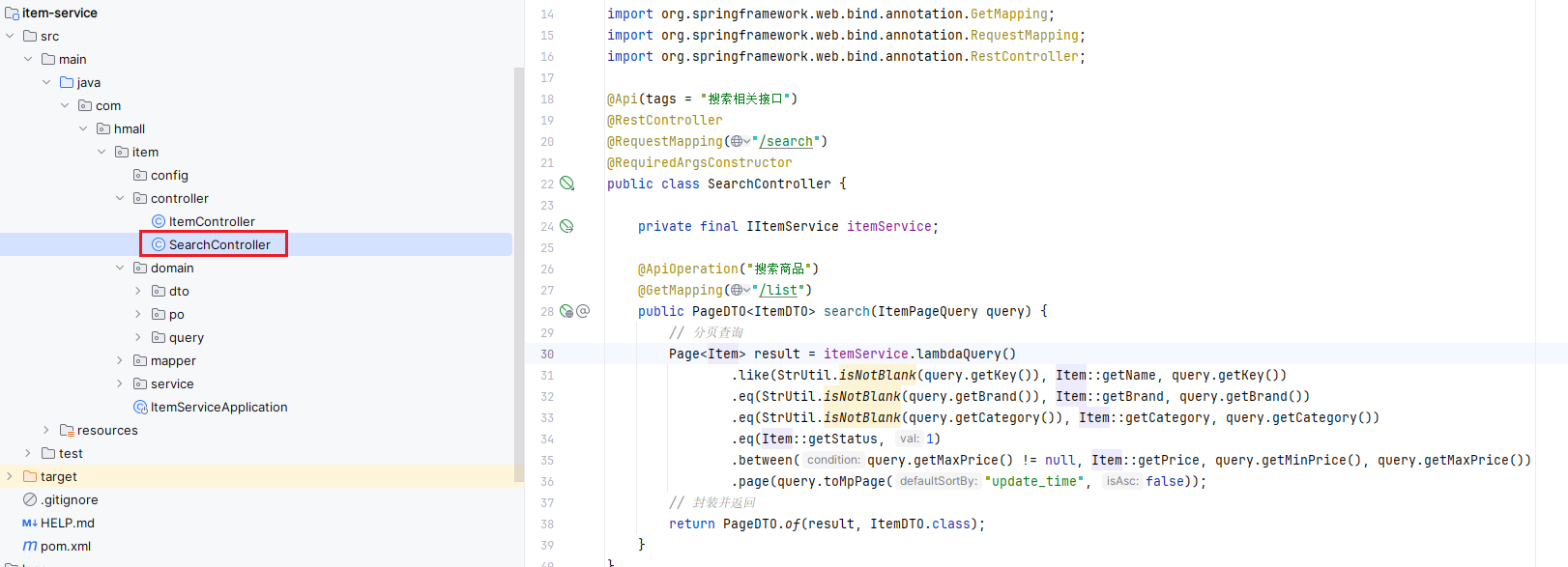Image resolution: width=1568 pixels, height=567 pixels.
Task: Select HELP.md in the project tree
Action: [x=68, y=523]
